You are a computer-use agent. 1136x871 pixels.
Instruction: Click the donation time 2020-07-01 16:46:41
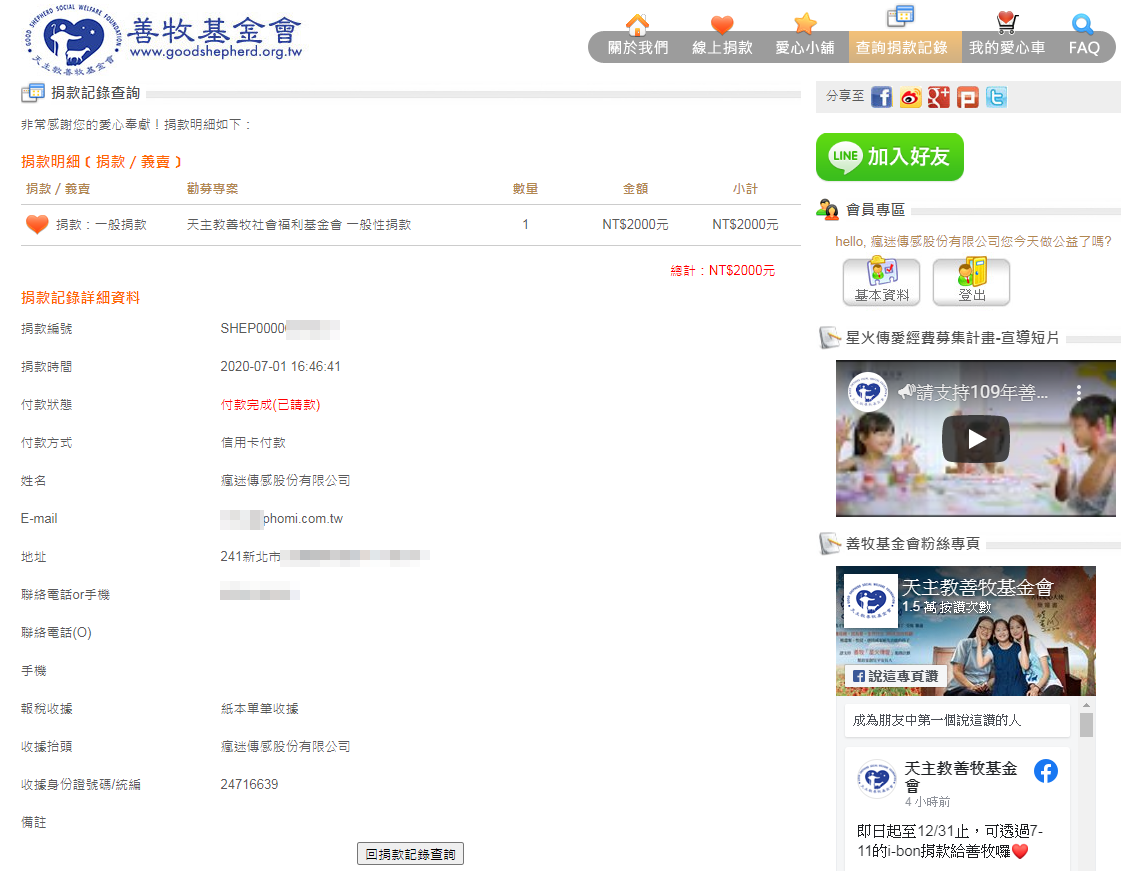pyautogui.click(x=280, y=367)
